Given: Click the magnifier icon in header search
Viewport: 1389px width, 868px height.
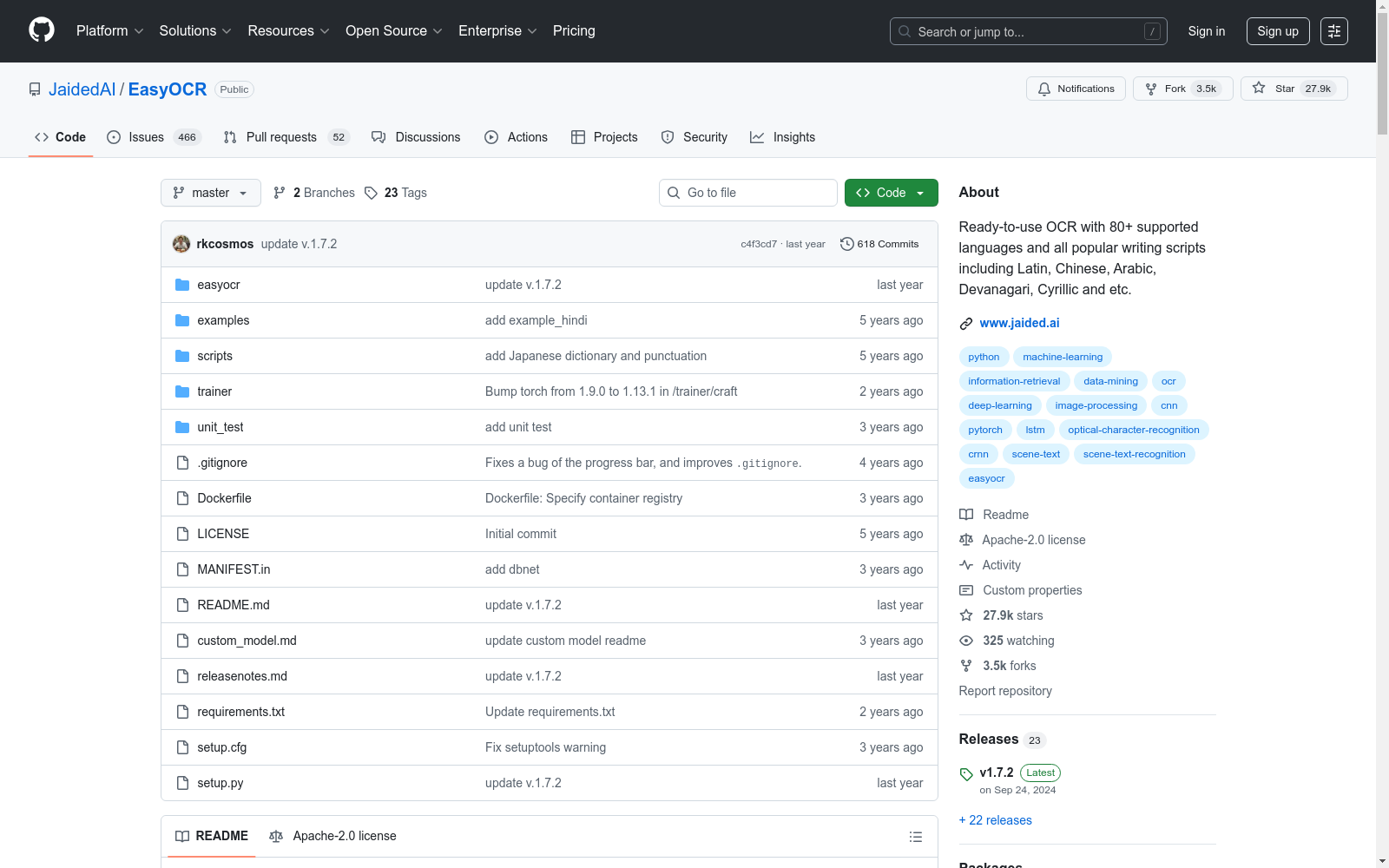Looking at the screenshot, I should pos(905,31).
